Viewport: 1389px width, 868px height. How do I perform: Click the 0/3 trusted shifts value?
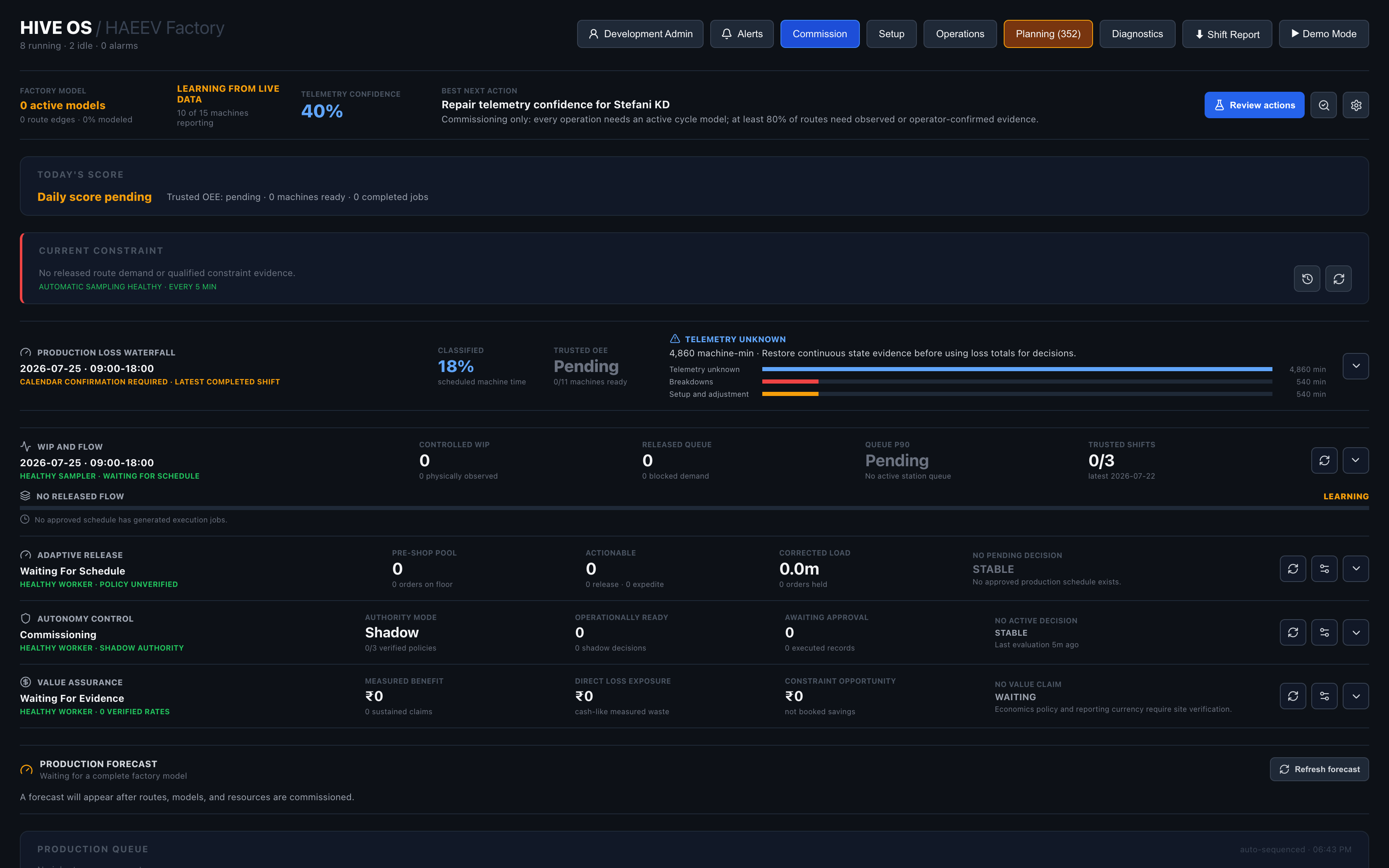click(1101, 460)
